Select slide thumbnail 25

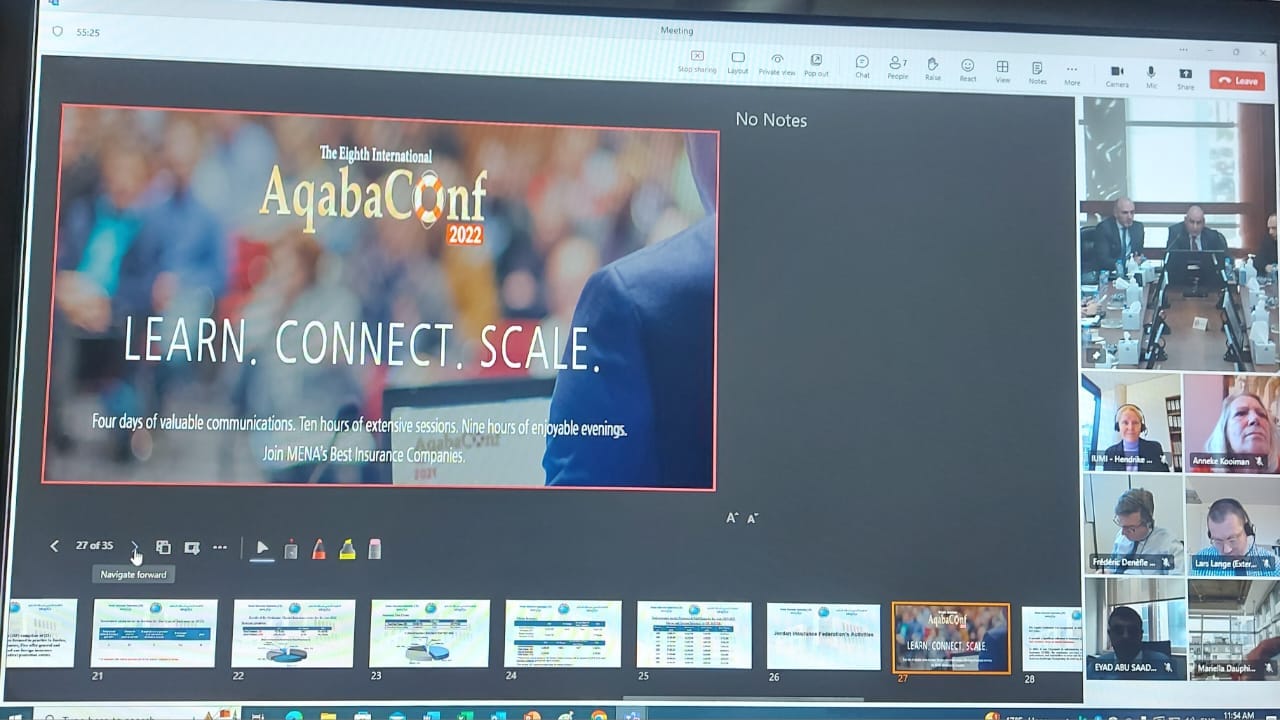click(694, 635)
